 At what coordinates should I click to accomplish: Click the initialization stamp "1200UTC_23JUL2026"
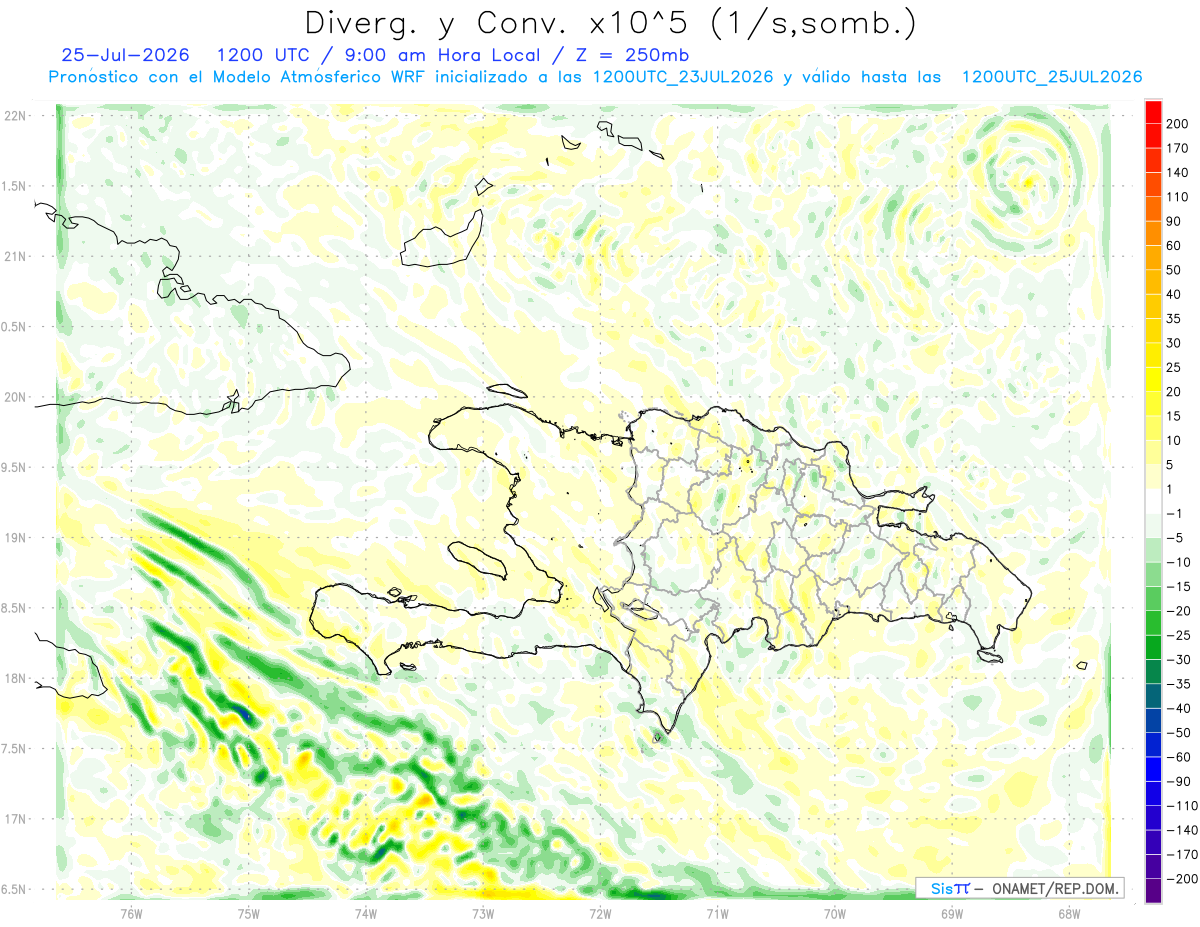tap(683, 77)
